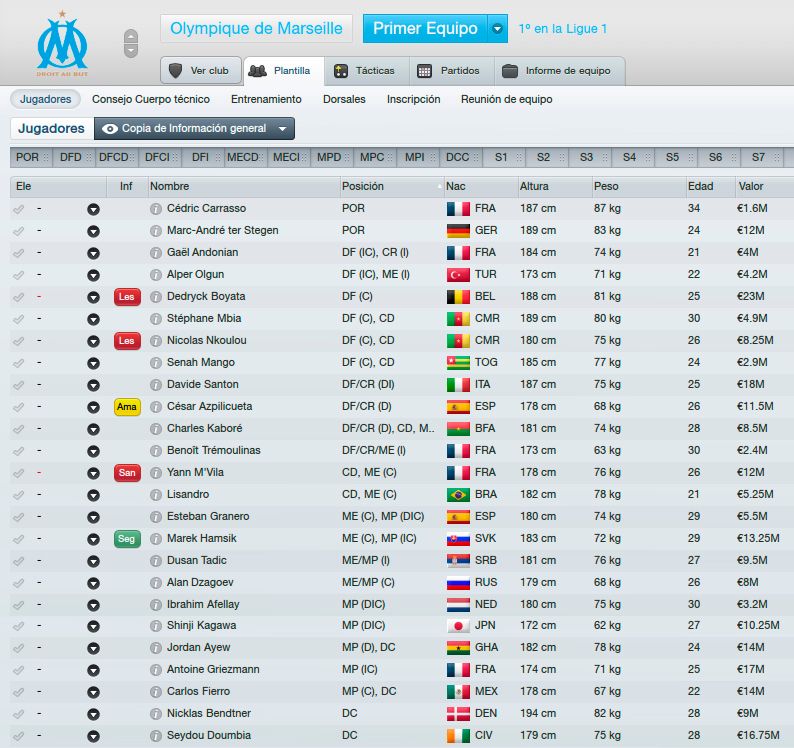The image size is (794, 748).
Task: Click the players icon on Plantilla tab
Action: [257, 71]
